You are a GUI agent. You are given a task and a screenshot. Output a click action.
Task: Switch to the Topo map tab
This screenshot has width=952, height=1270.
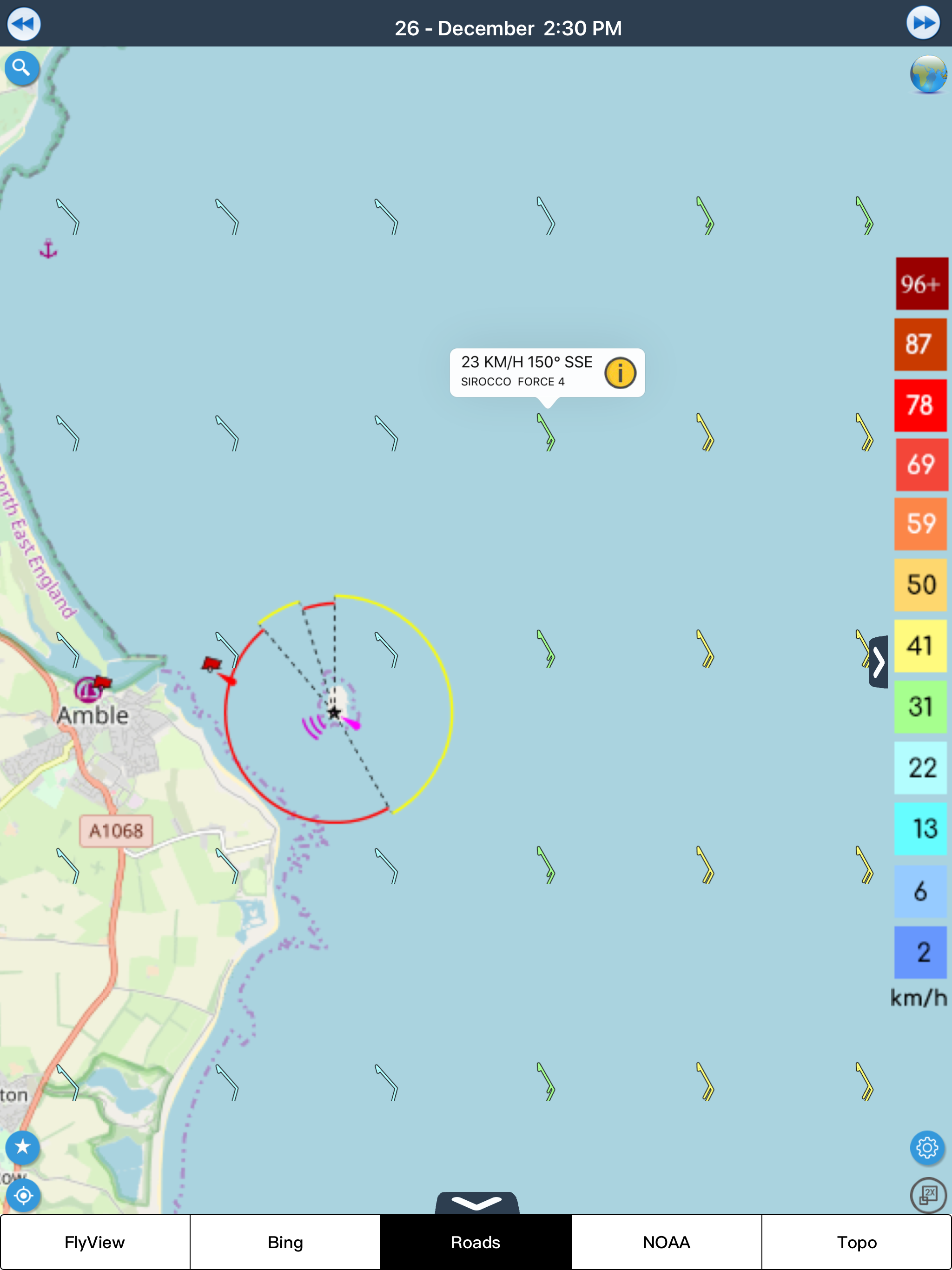(x=857, y=1243)
